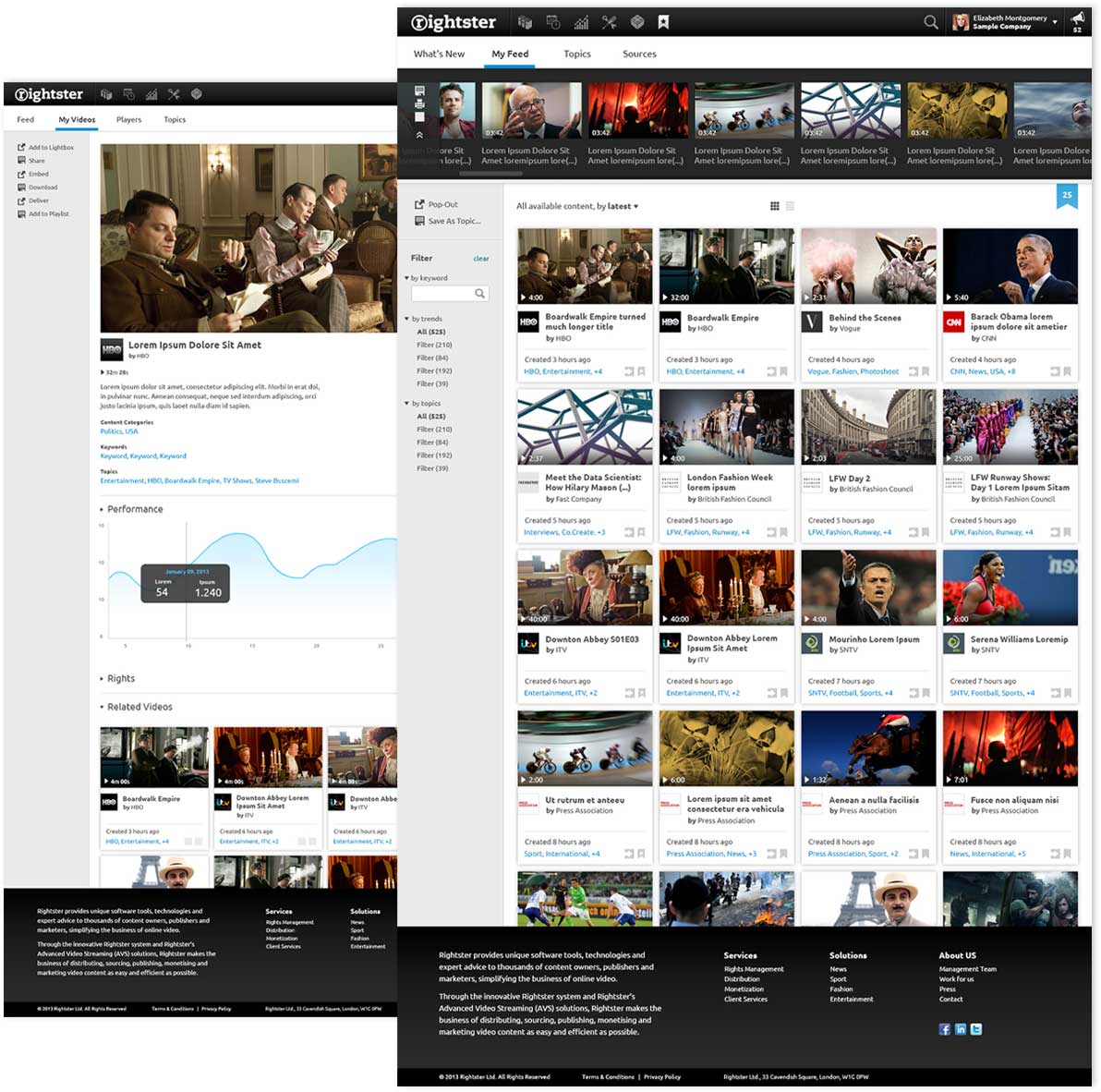Click the Rightster logo in the front window
The width and height of the screenshot is (1101, 1092).
(x=454, y=22)
